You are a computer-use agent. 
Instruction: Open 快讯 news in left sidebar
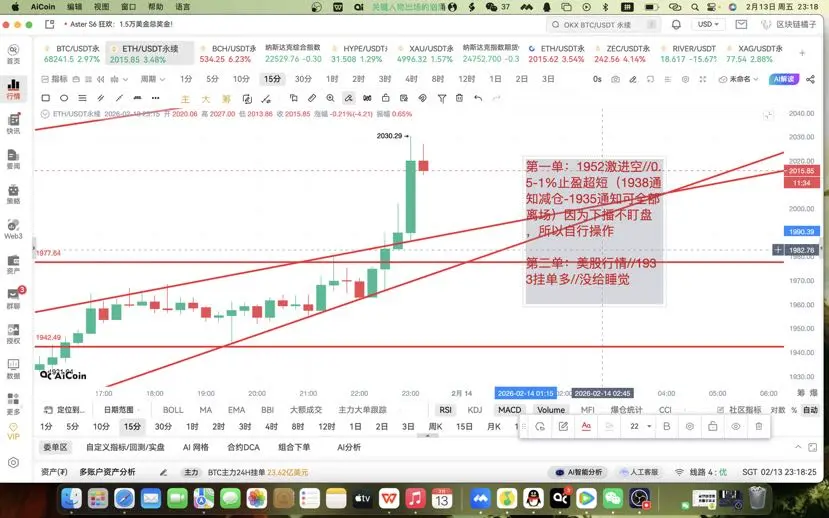pos(13,124)
